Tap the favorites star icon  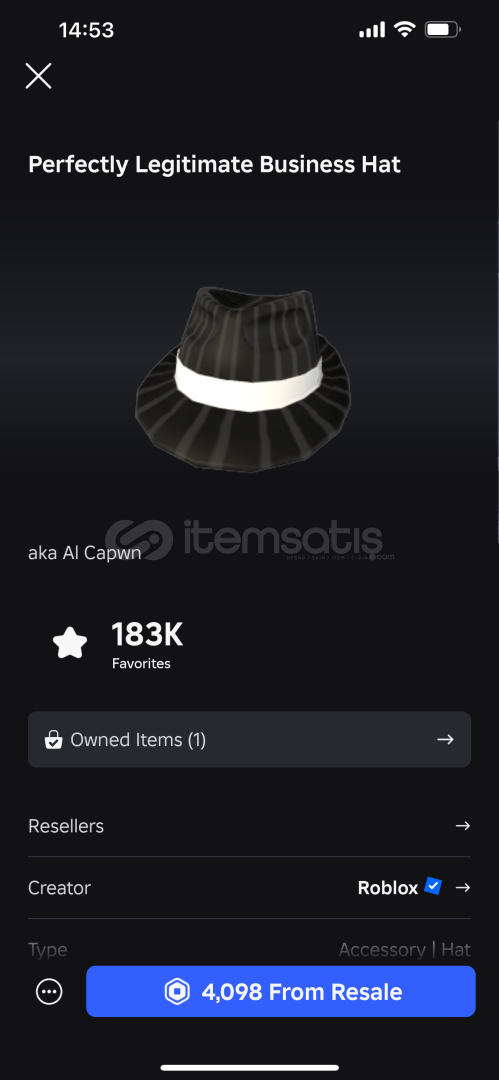click(70, 643)
